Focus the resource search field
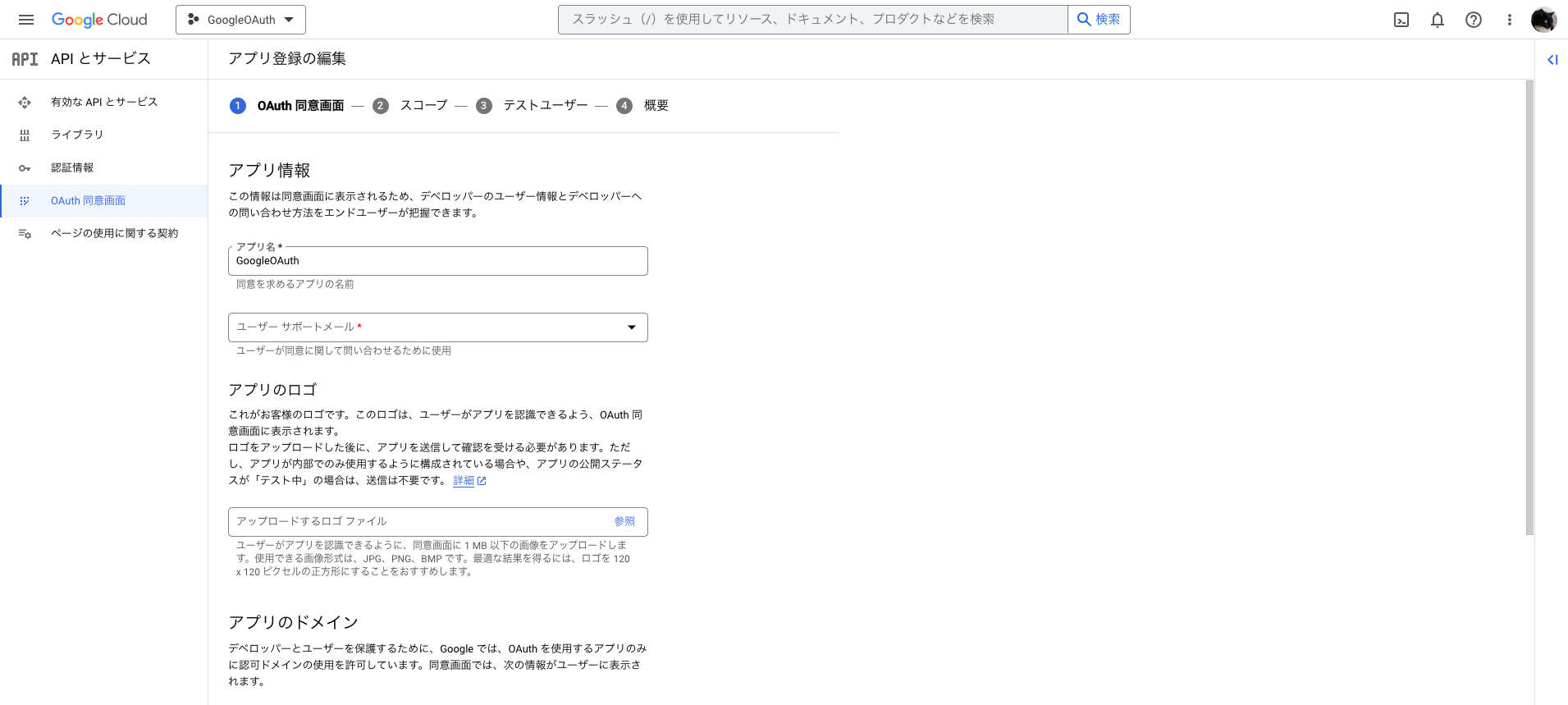 [x=812, y=20]
